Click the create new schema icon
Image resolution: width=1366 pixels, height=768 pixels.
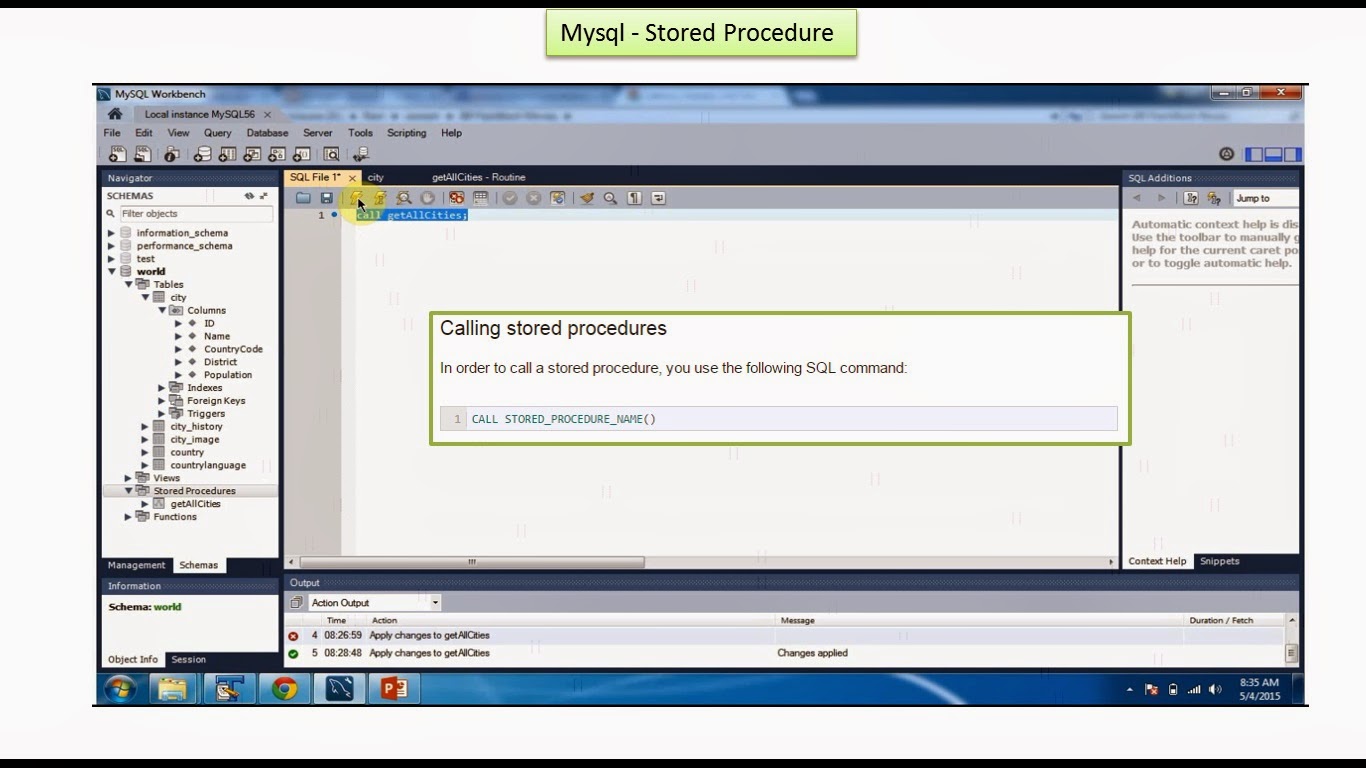203,154
